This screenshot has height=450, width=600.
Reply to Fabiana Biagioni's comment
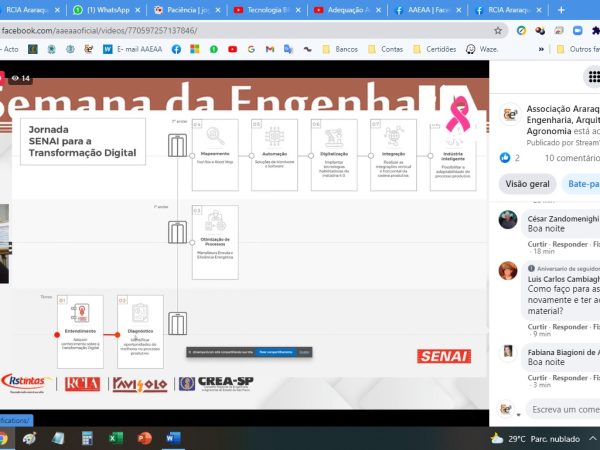click(570, 378)
